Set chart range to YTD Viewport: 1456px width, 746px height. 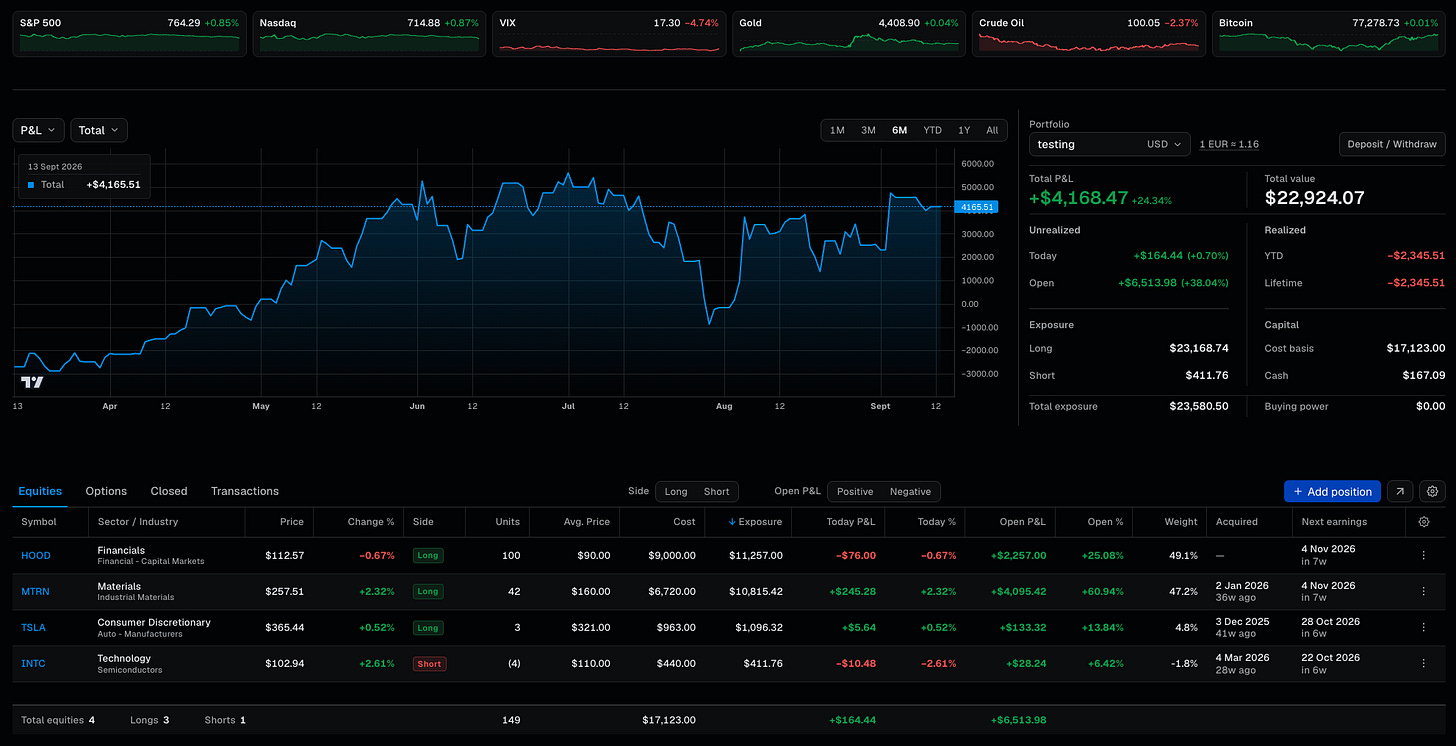(932, 130)
